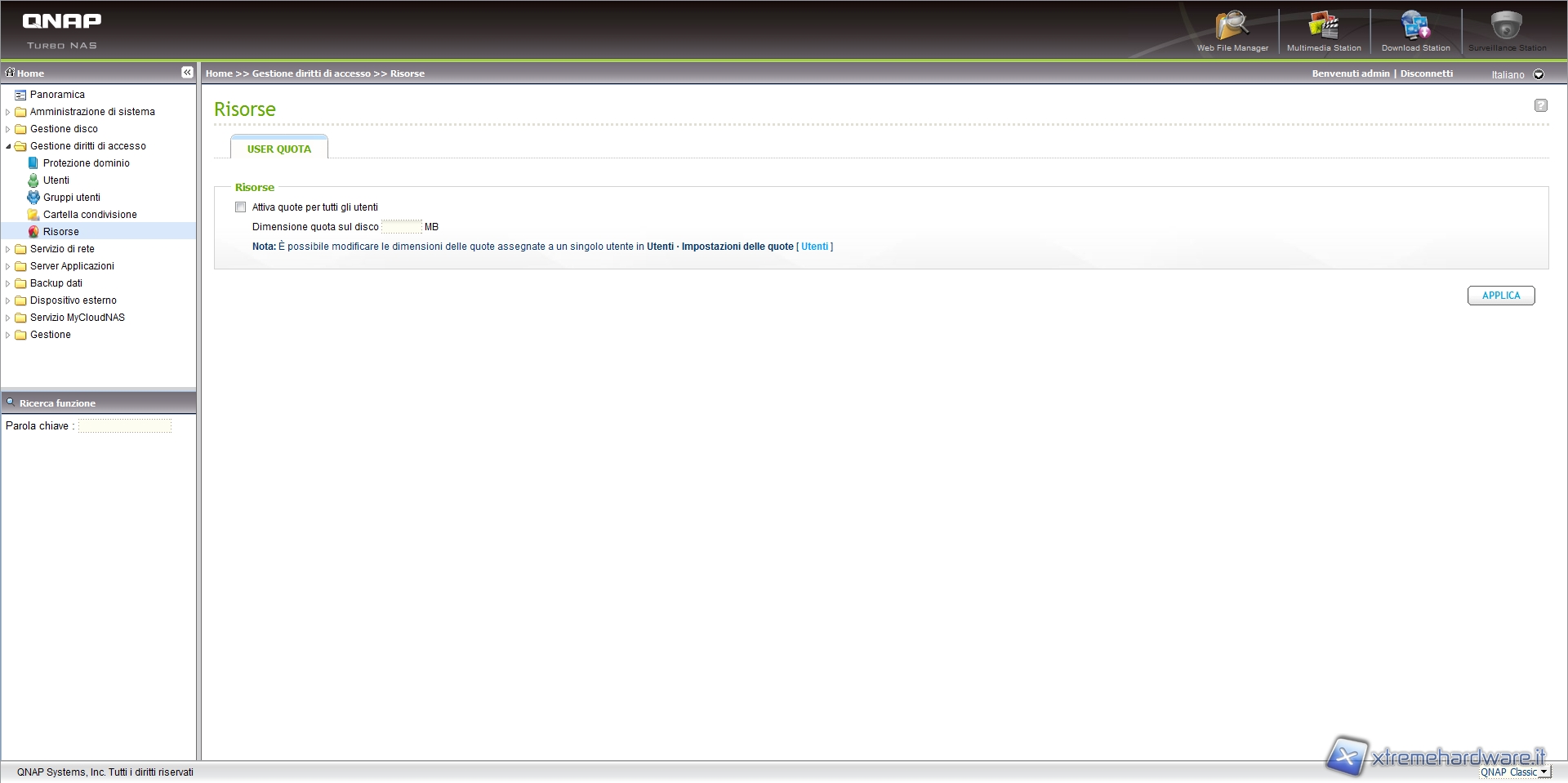Launch Multimedia Station icon
Viewport: 1568px width, 783px height.
tap(1323, 30)
